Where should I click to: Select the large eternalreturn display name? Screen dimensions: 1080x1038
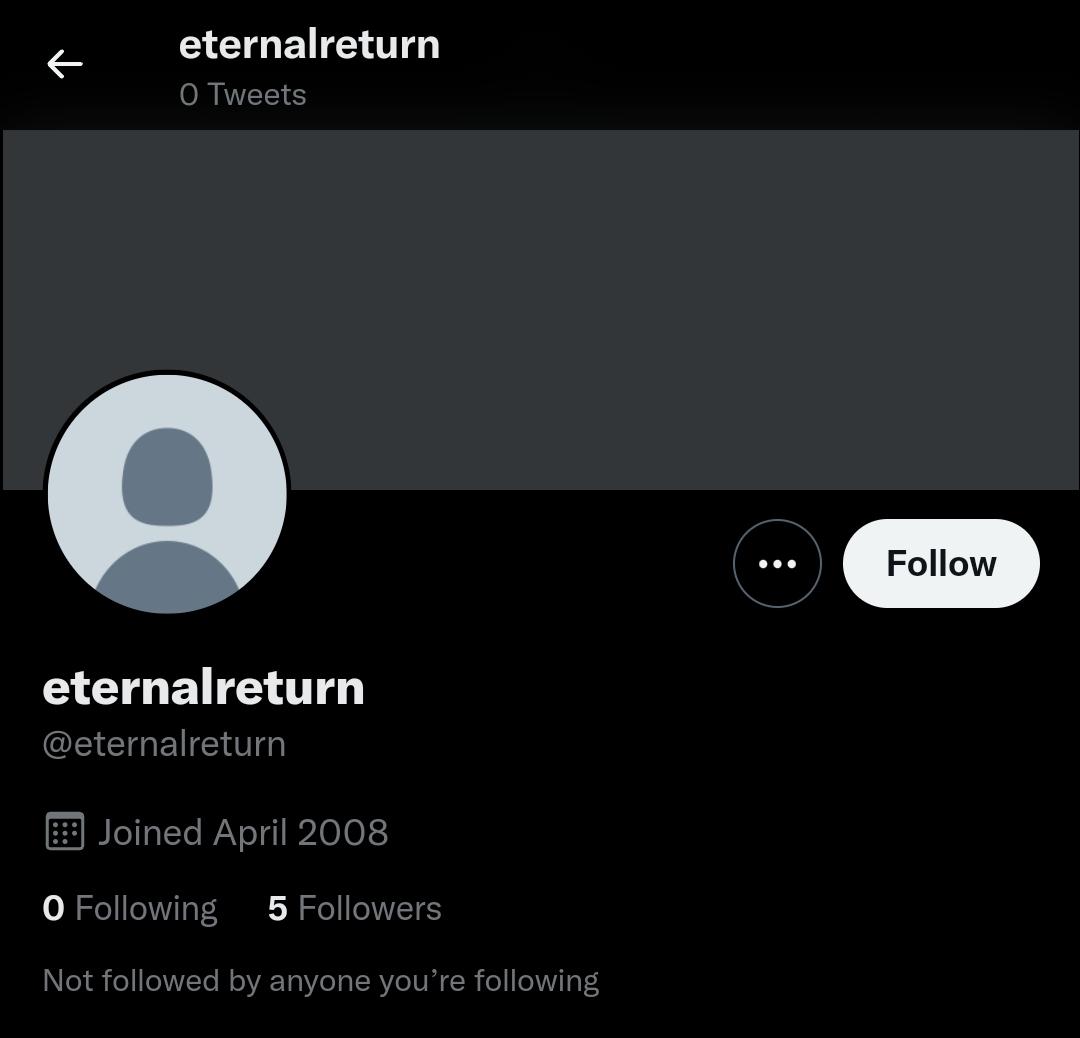pyautogui.click(x=203, y=687)
